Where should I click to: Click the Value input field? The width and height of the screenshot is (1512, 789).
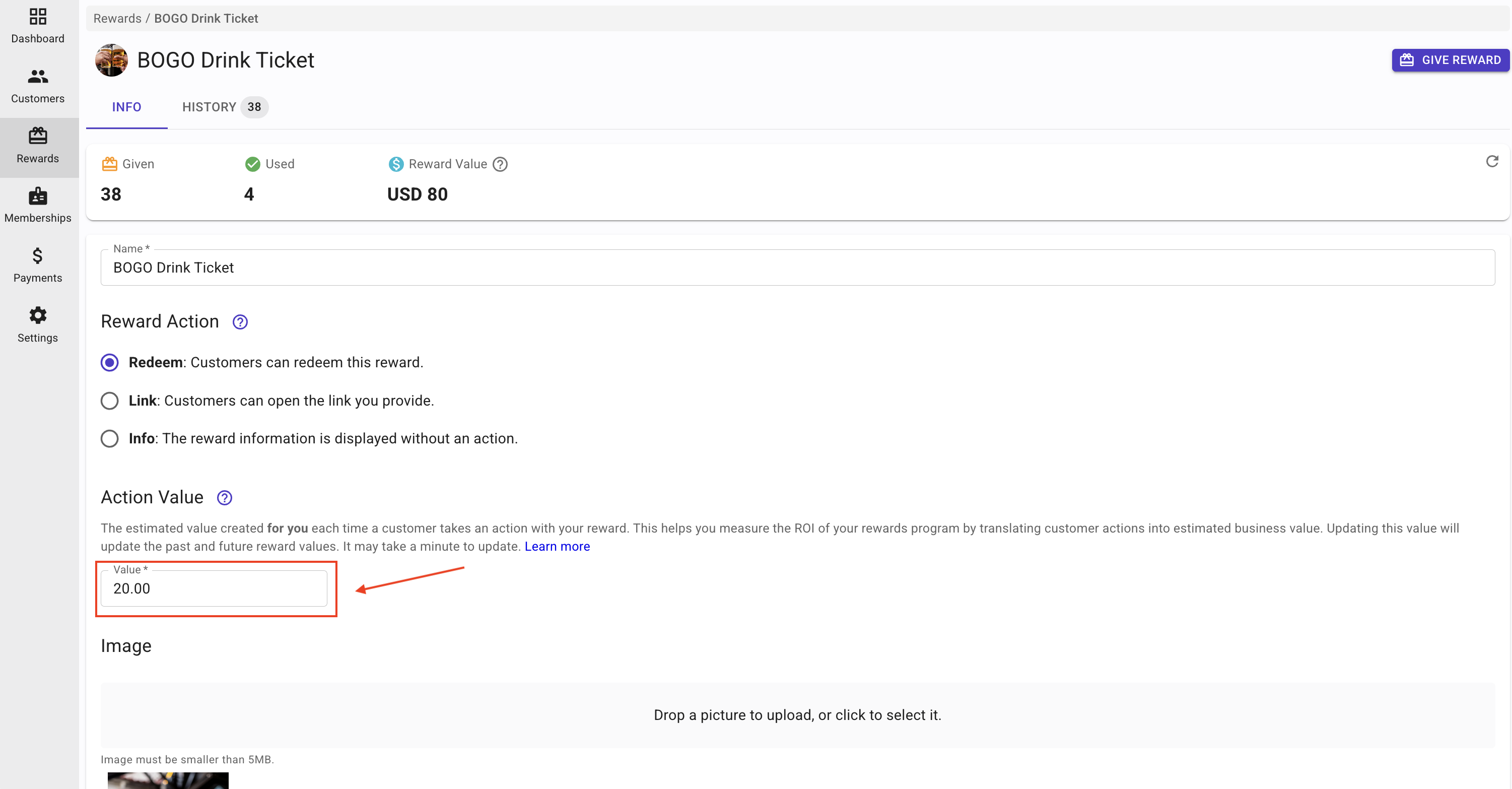(x=214, y=588)
